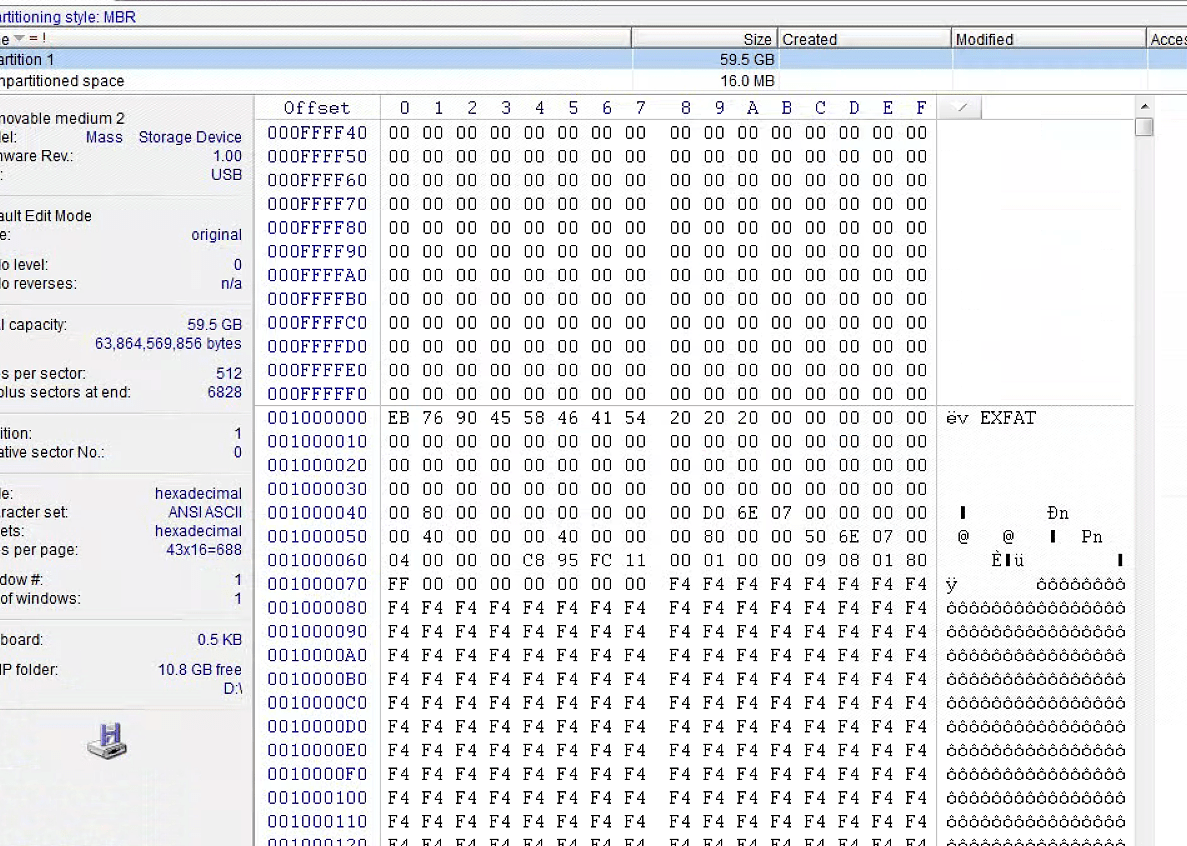Click hex byte D0 in row 001000040

(x=714, y=513)
